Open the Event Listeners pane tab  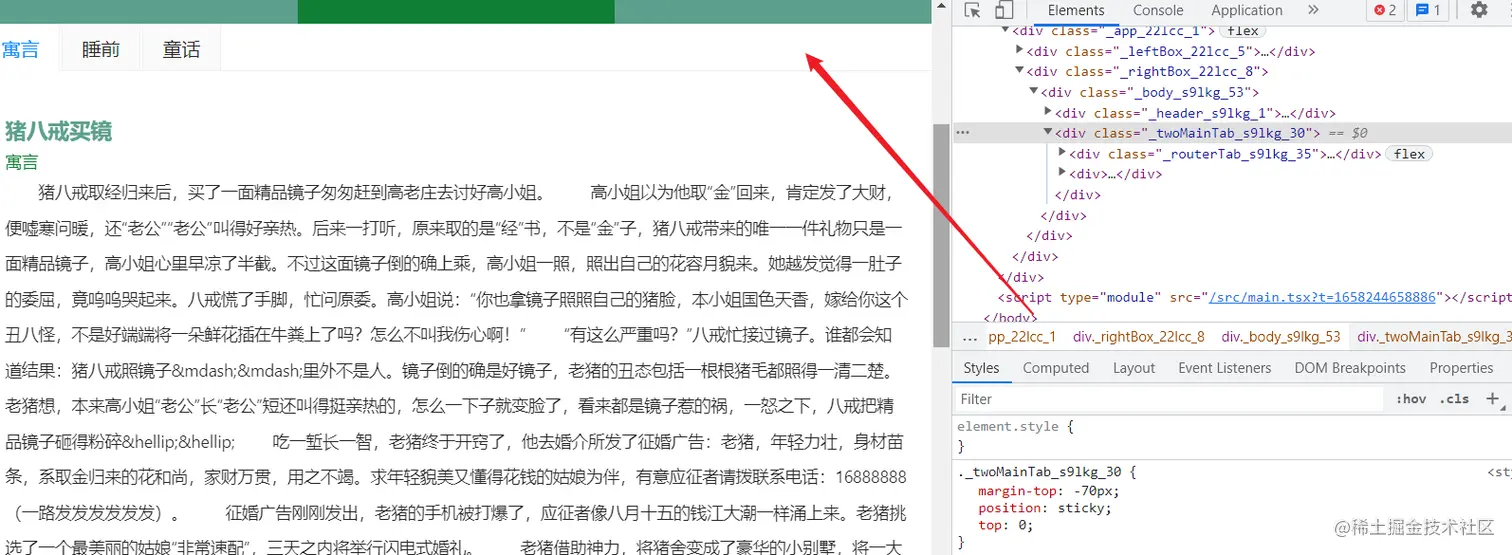[1225, 368]
